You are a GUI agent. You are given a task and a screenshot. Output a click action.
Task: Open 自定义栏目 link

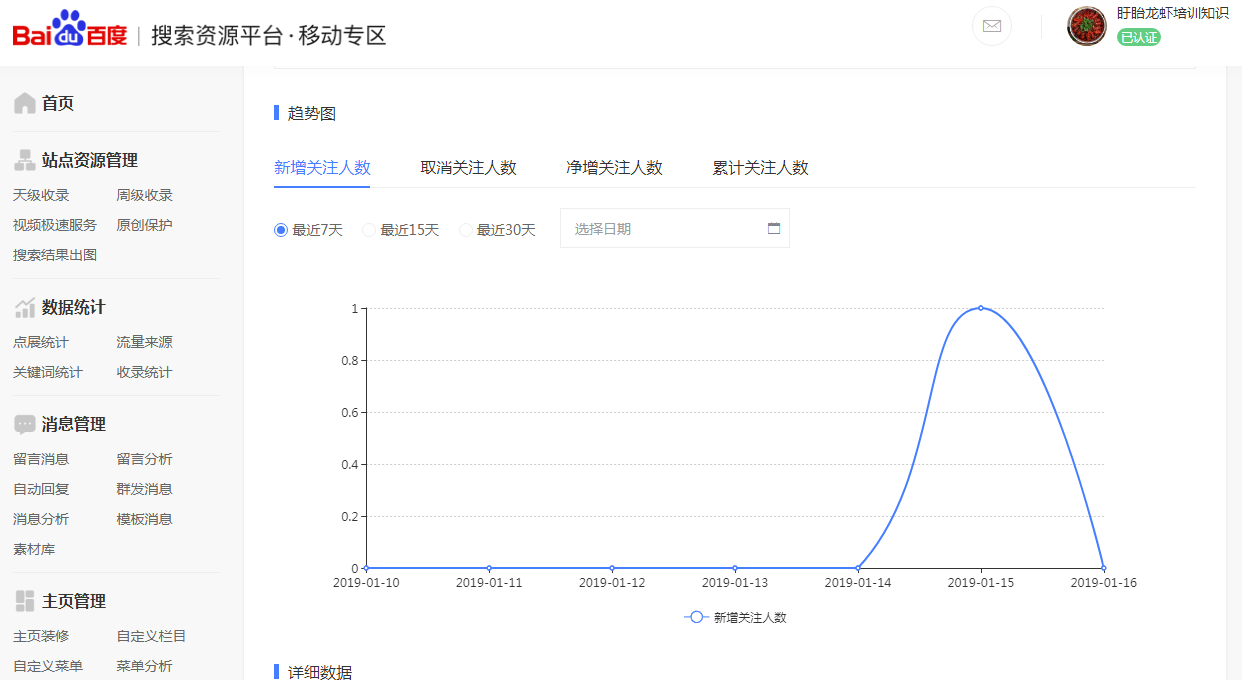(x=151, y=636)
